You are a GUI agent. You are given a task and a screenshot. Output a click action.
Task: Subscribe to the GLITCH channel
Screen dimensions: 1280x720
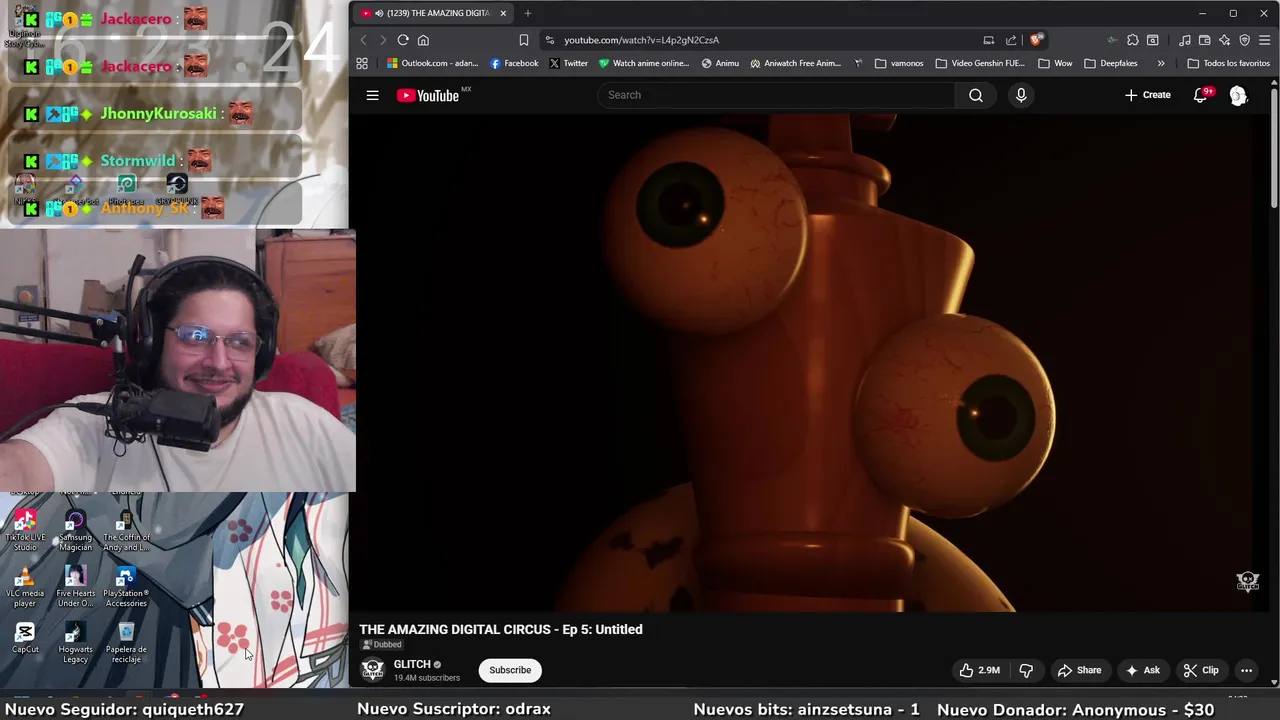coord(510,670)
